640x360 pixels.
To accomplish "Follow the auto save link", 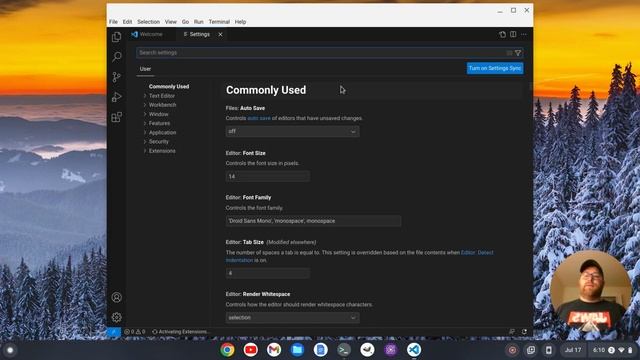I will tap(259, 118).
